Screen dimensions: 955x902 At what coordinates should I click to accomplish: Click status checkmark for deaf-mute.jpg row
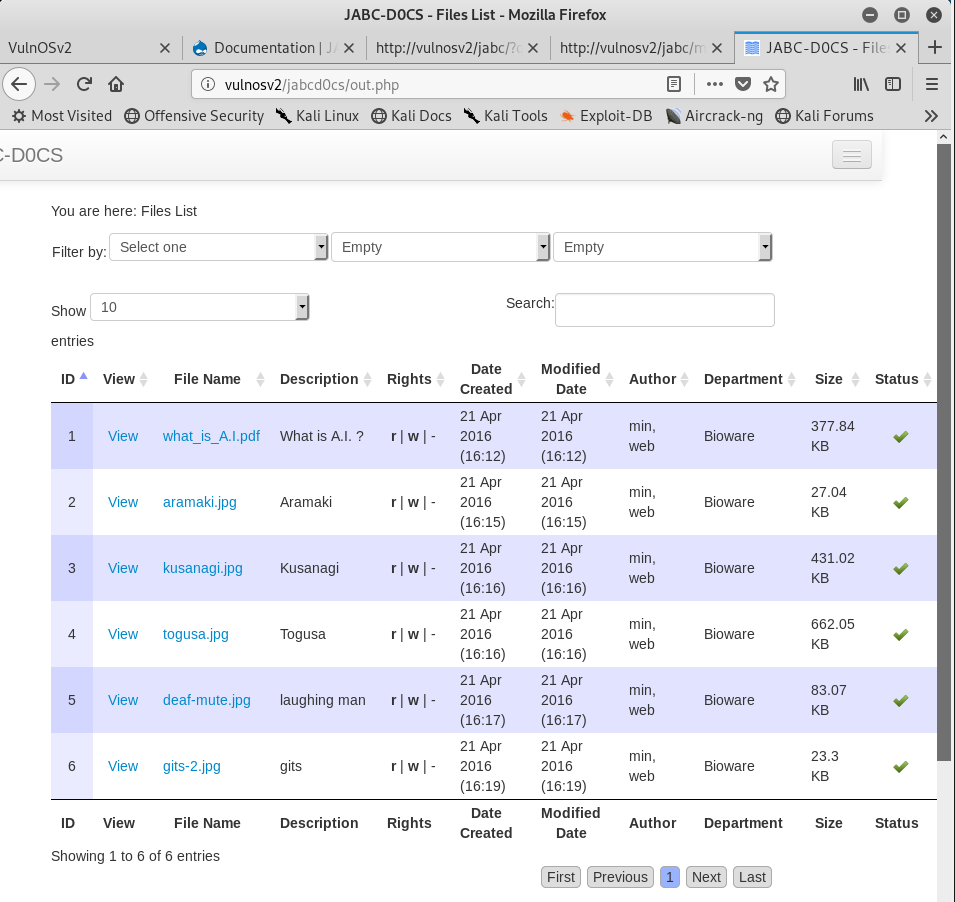coord(901,700)
